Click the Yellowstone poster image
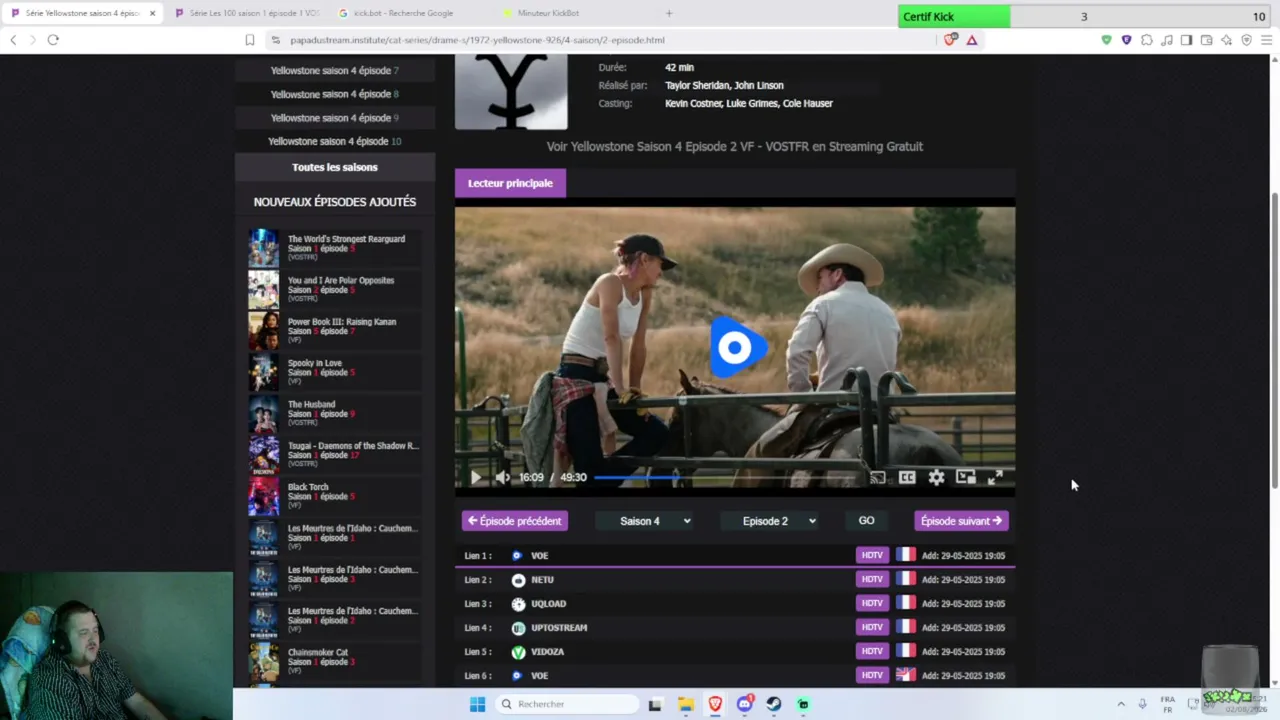Viewport: 1280px width, 720px height. point(511,92)
